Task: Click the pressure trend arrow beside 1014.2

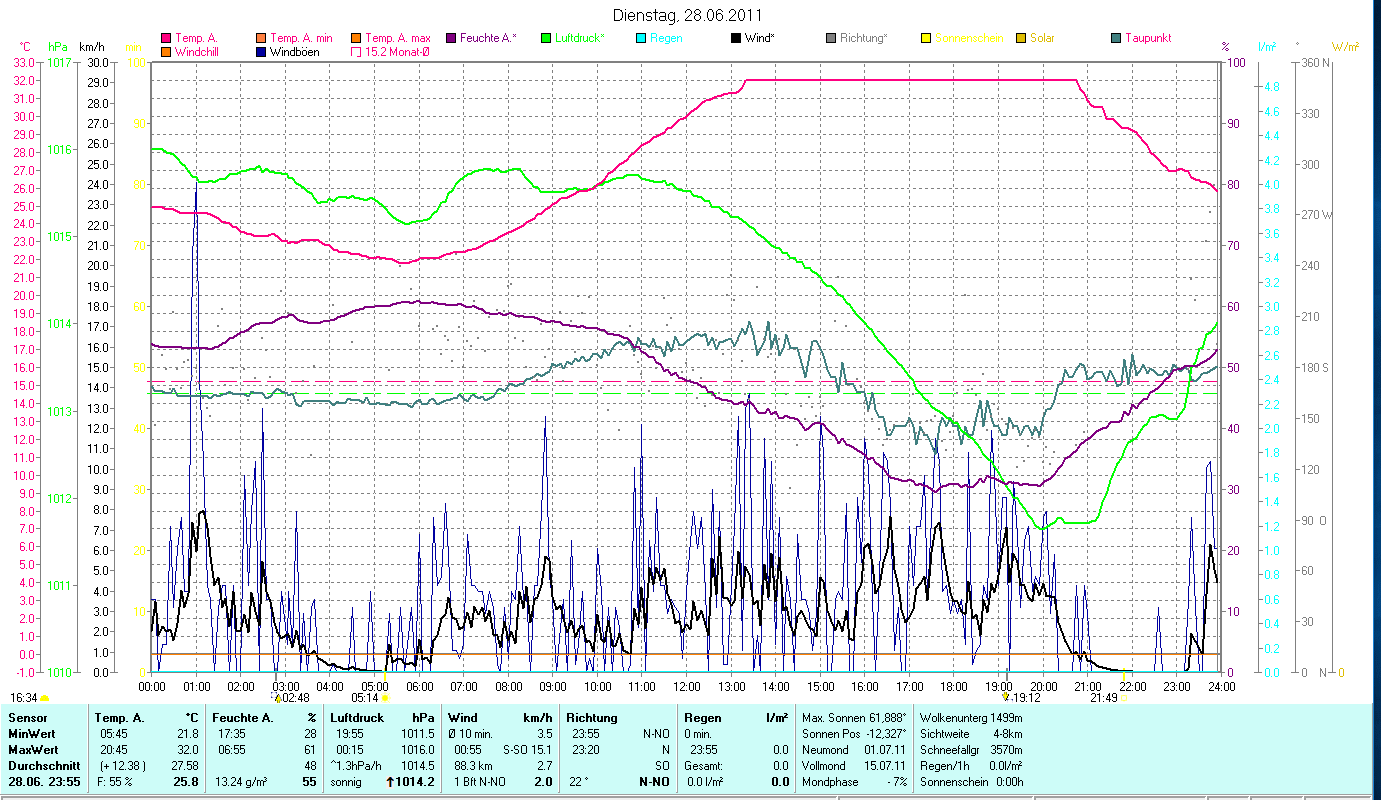Action: 390,782
